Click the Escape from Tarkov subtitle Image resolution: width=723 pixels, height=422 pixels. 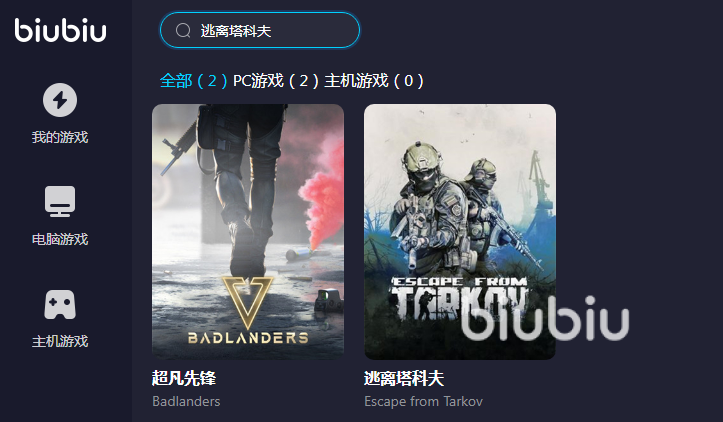(423, 401)
